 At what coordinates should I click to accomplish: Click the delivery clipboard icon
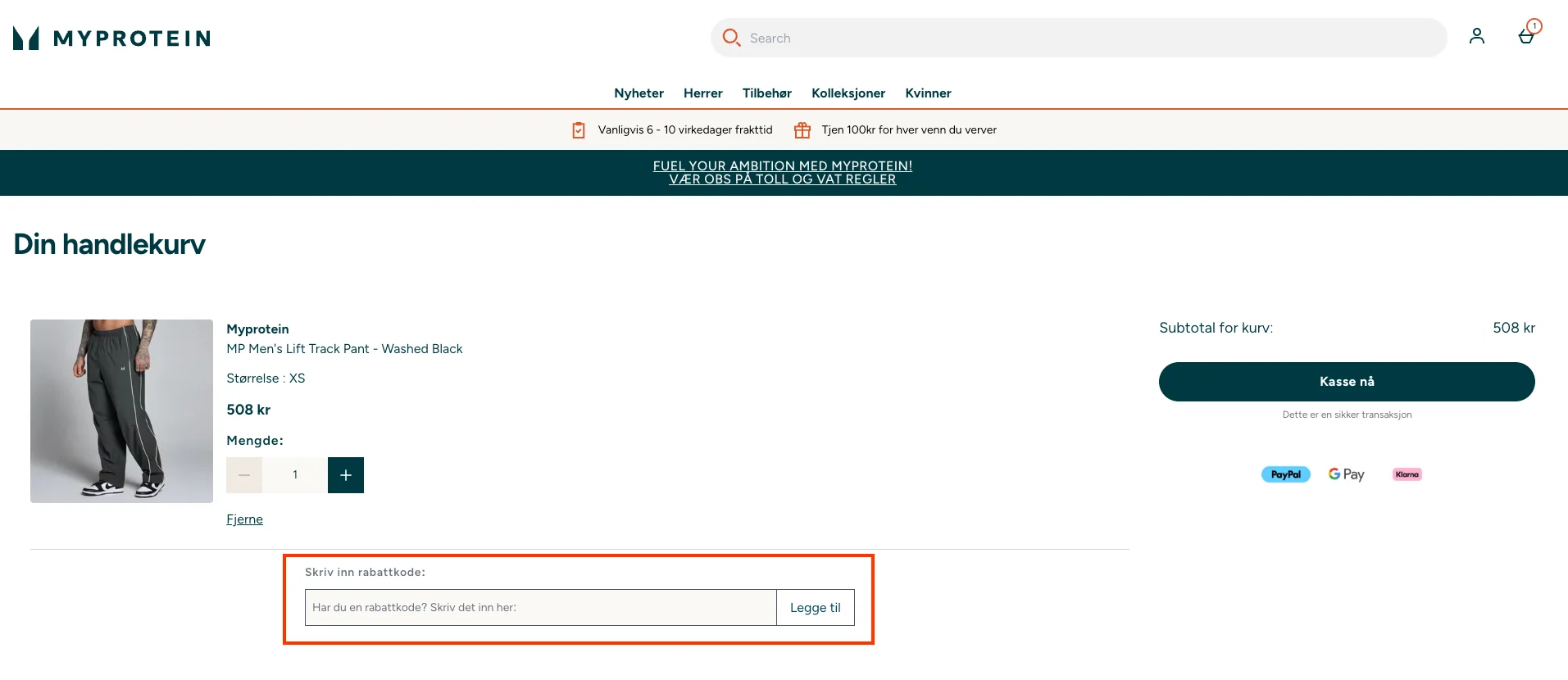coord(579,130)
